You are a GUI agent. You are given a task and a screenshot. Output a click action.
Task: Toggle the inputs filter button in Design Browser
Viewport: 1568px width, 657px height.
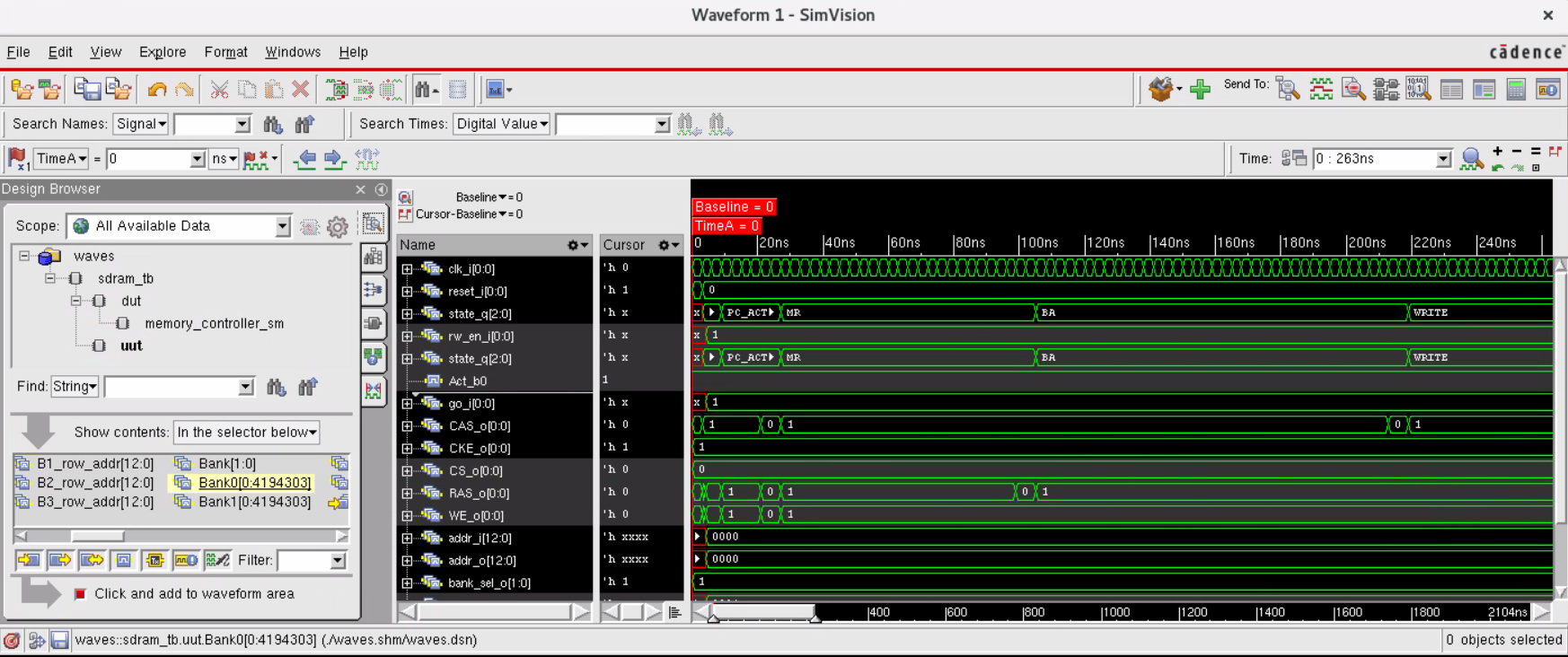(29, 560)
